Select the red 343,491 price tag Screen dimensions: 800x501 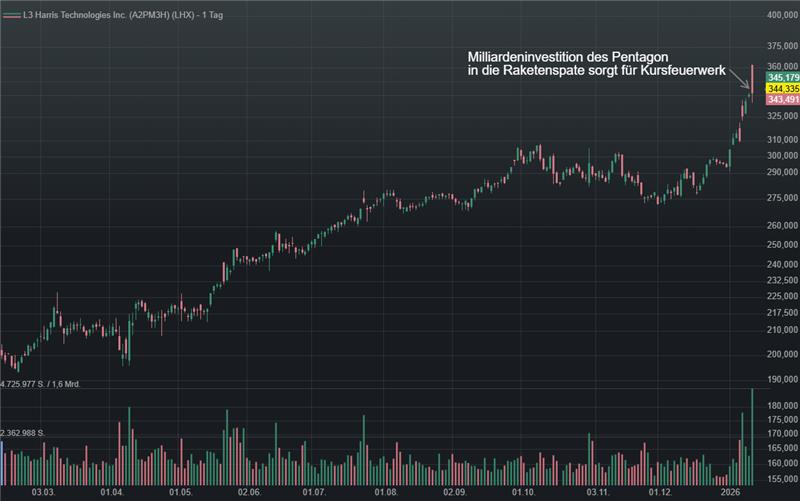click(x=783, y=99)
